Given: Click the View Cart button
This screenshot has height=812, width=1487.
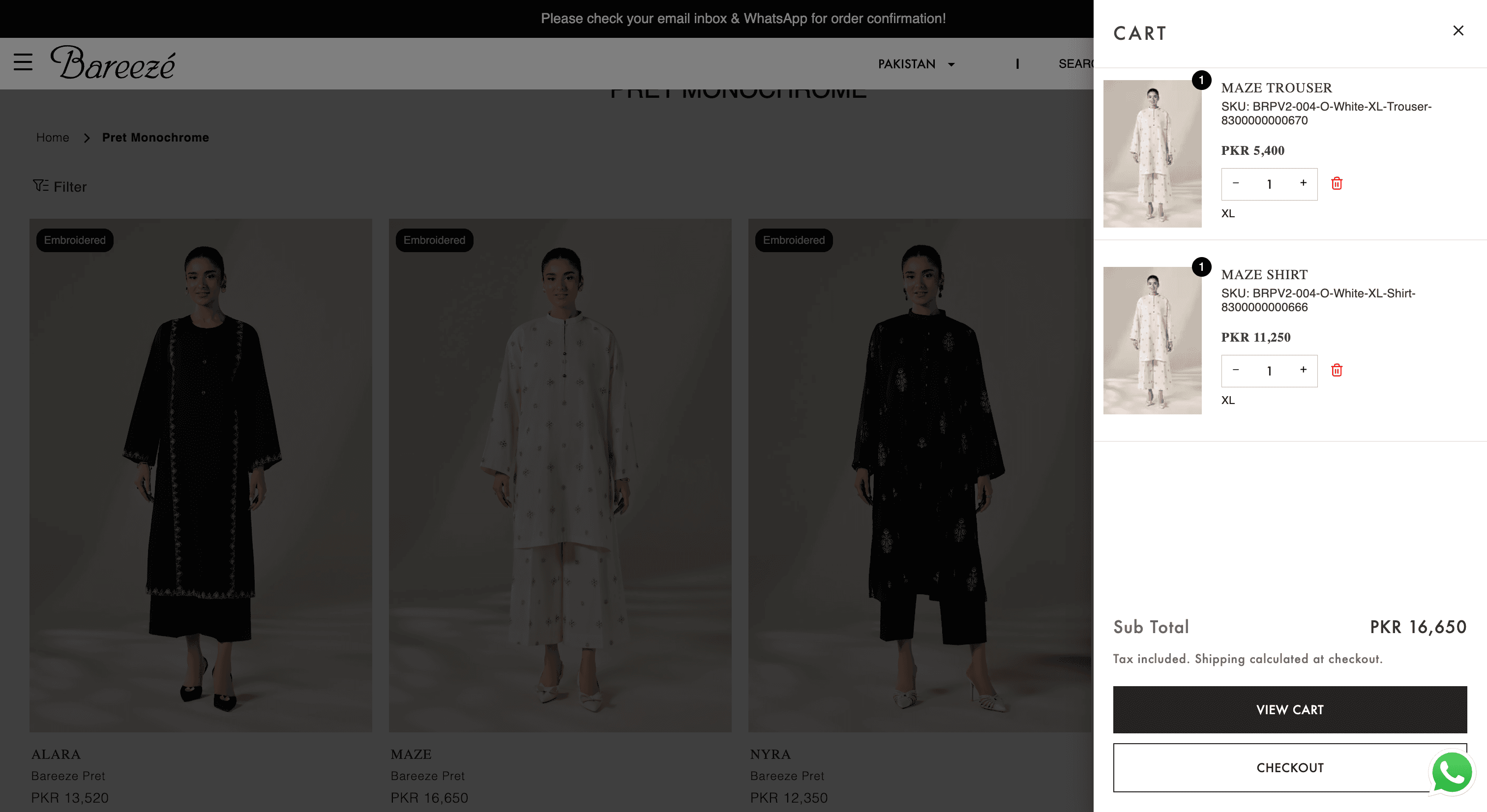Looking at the screenshot, I should (x=1290, y=710).
